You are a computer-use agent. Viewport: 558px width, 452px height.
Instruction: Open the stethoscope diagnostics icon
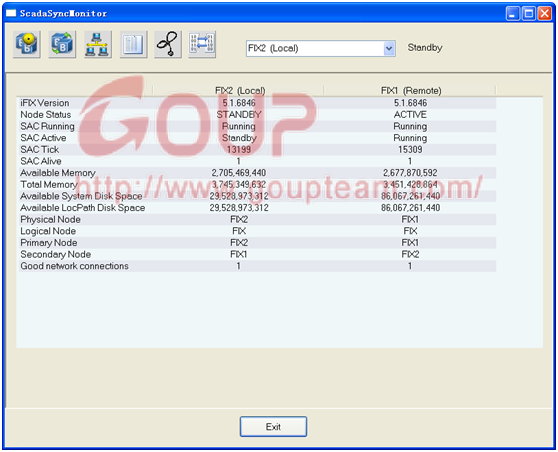click(168, 44)
